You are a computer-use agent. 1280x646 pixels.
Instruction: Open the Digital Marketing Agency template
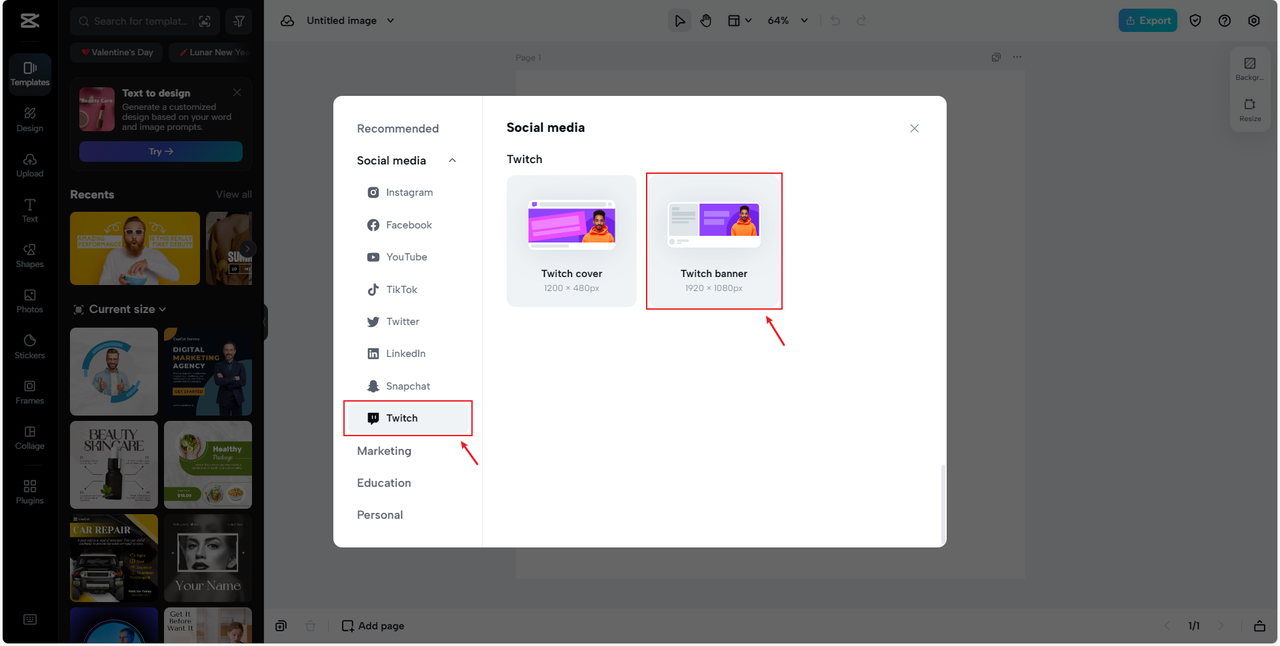[208, 372]
